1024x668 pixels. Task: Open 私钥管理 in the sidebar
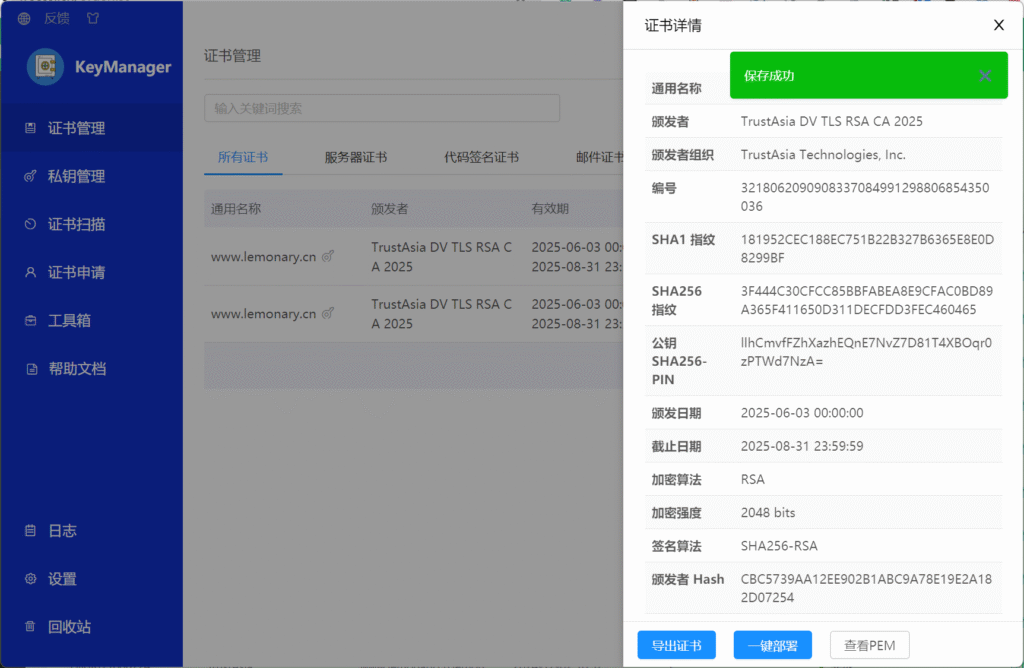click(x=76, y=176)
